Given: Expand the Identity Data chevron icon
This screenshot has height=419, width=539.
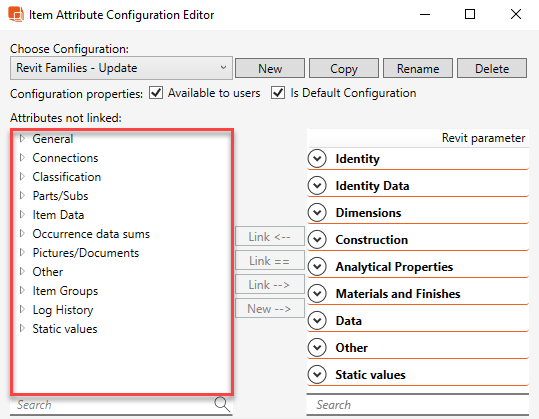Looking at the screenshot, I should (317, 186).
